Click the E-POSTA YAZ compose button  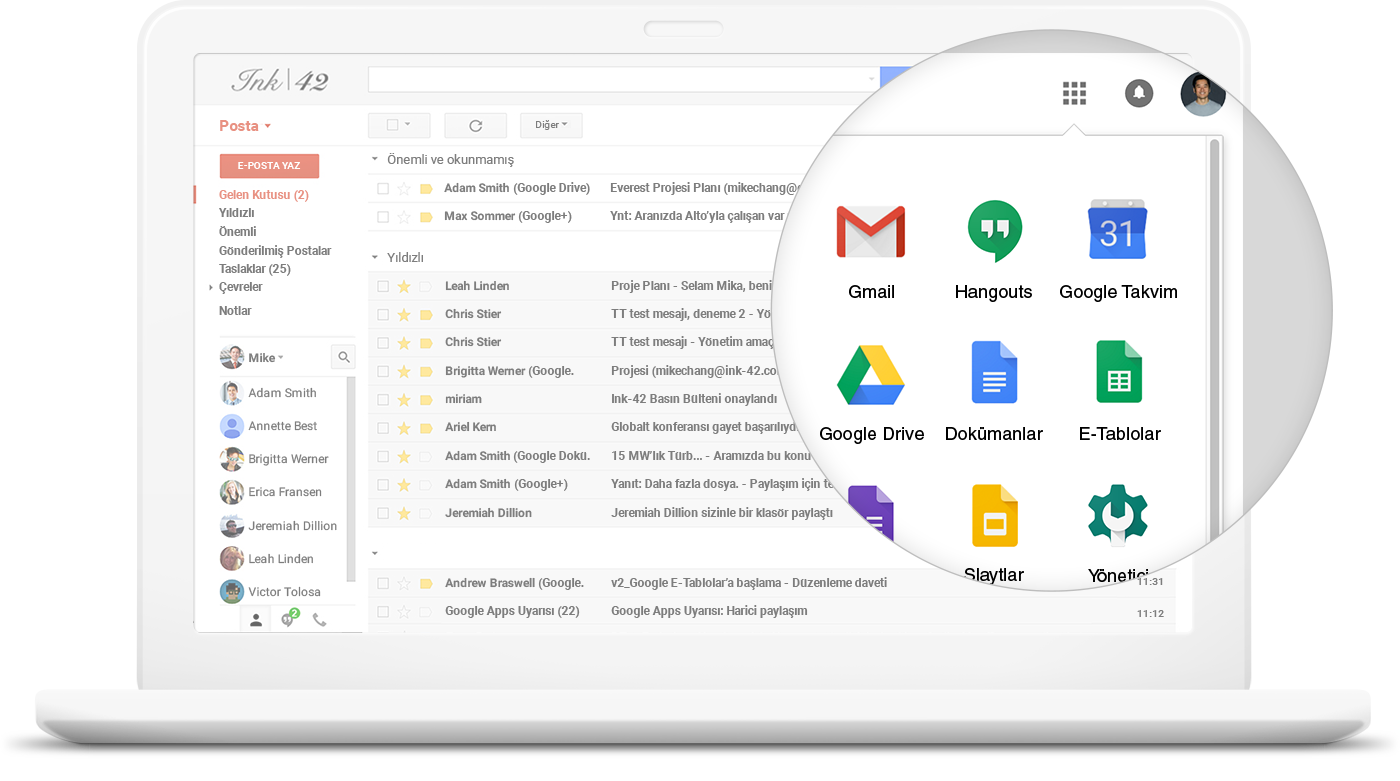pyautogui.click(x=269, y=166)
